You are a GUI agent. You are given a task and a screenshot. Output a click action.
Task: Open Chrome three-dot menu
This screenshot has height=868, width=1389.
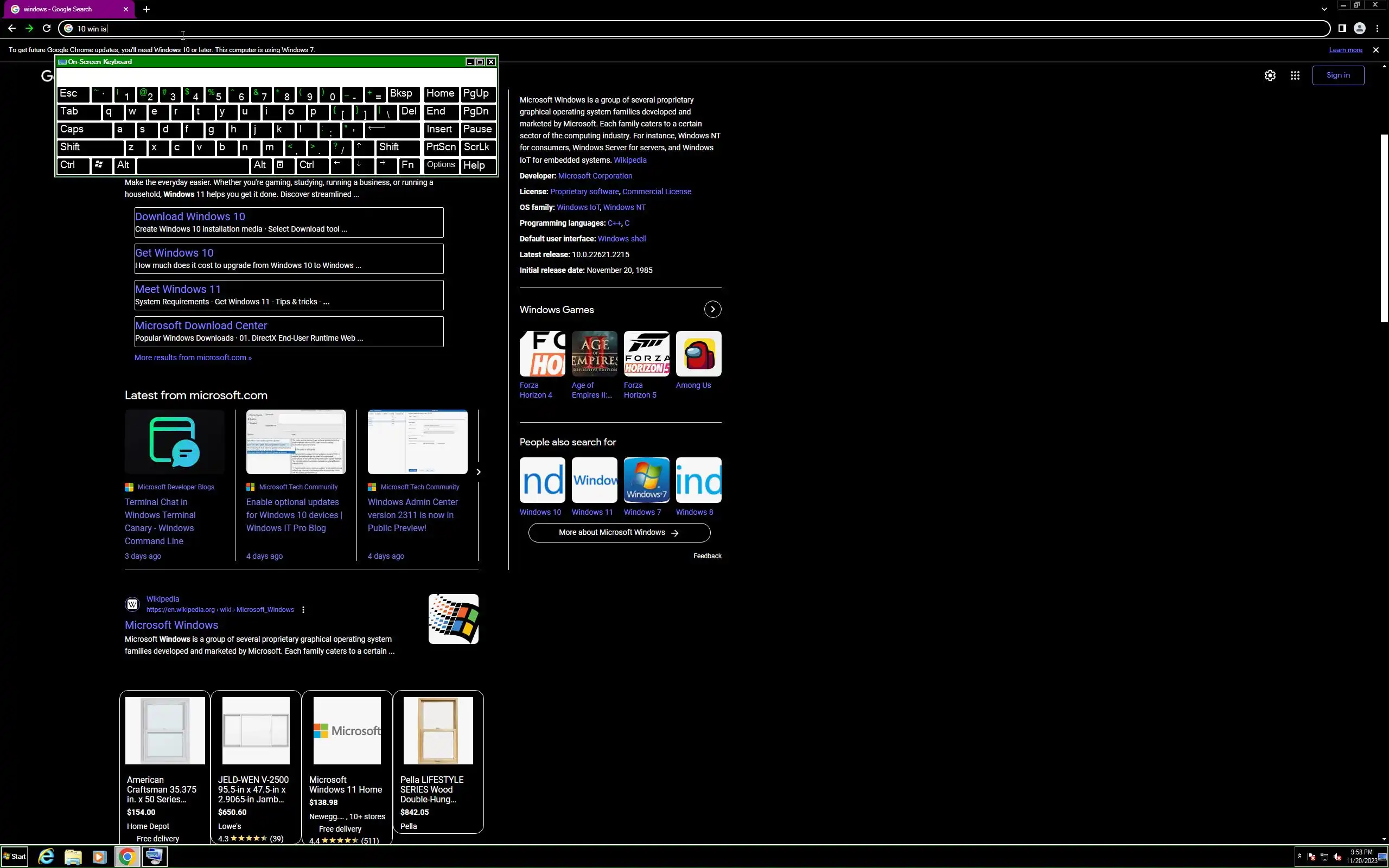[x=1377, y=28]
